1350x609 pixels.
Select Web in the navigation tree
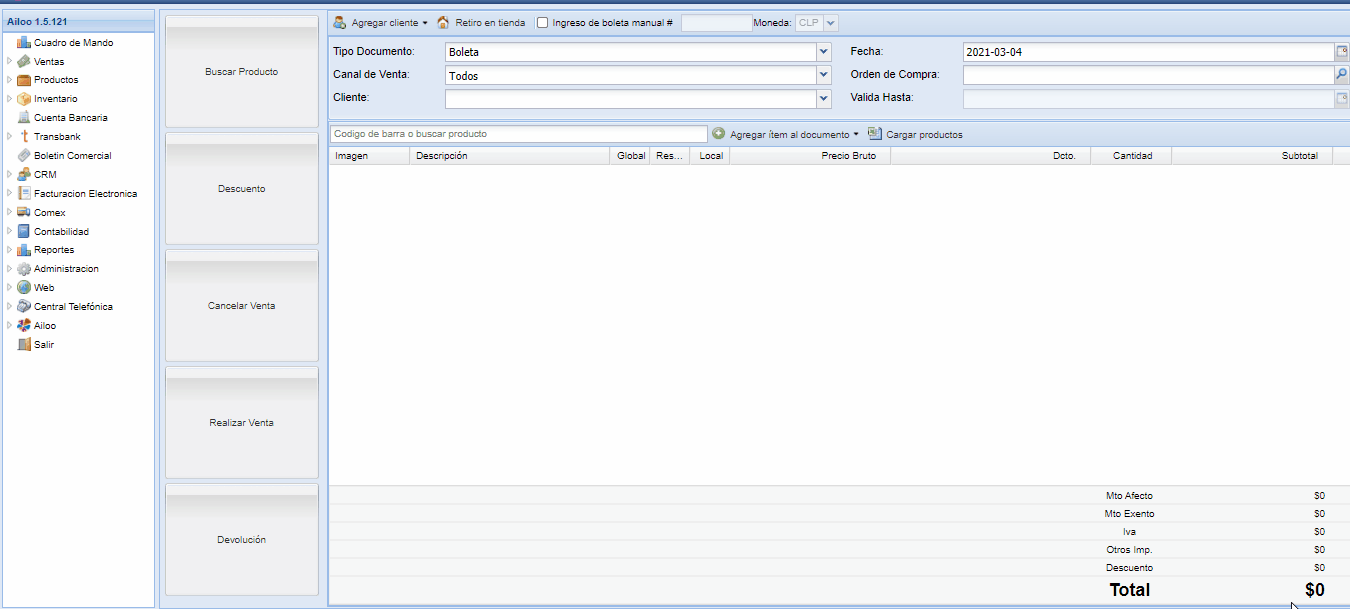[44, 288]
